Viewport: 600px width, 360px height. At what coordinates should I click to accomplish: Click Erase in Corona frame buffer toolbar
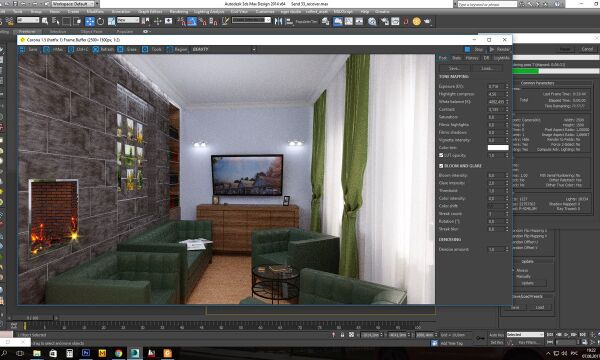(127, 49)
